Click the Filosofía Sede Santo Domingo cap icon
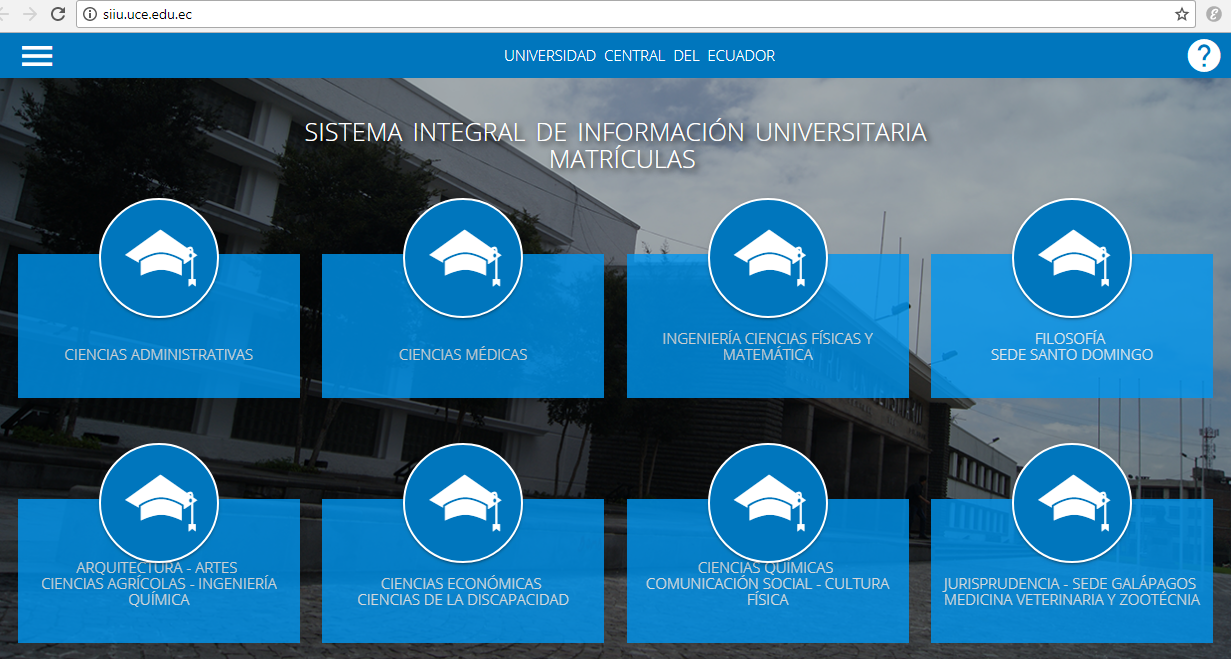This screenshot has width=1231, height=659. tap(1072, 257)
